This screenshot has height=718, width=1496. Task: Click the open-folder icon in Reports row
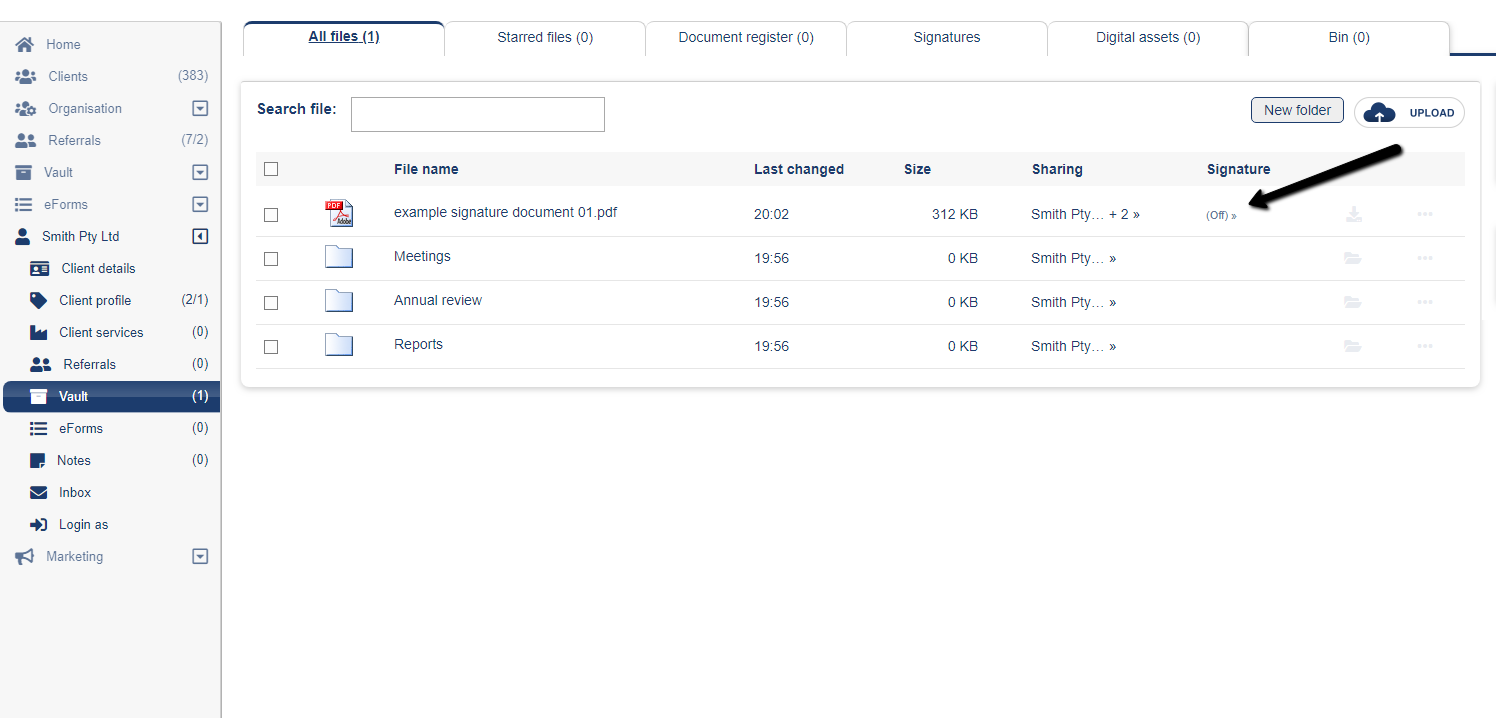tap(1353, 346)
